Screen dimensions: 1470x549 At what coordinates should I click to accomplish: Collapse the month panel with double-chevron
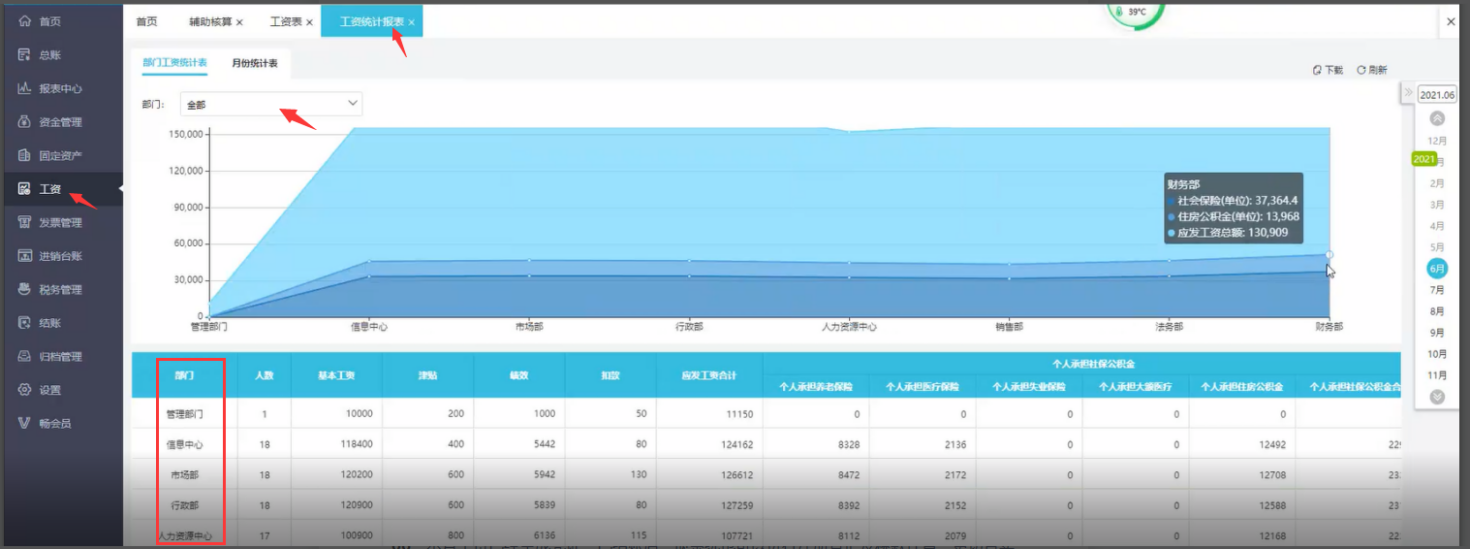[x=1408, y=93]
